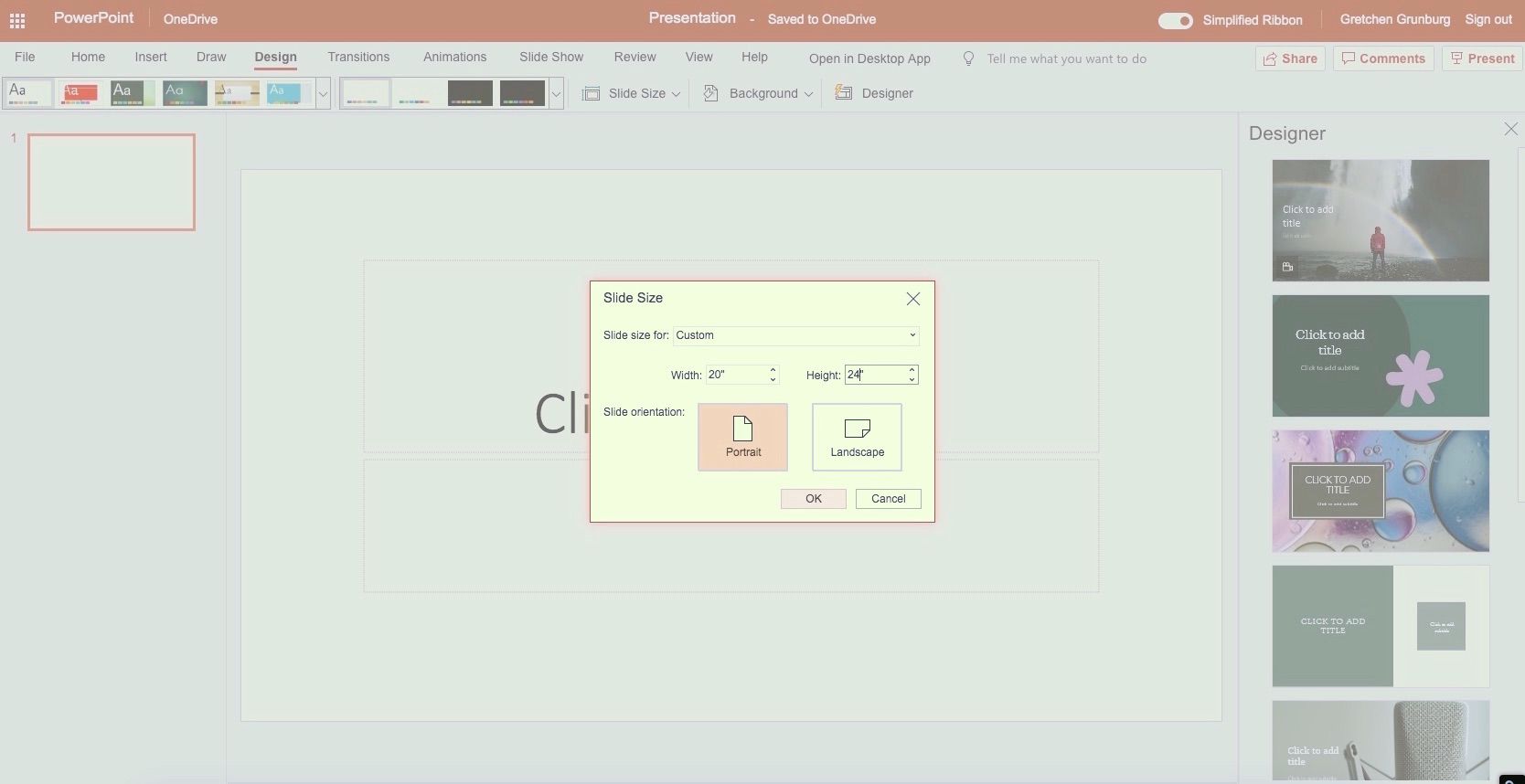Screen dimensions: 1525x784
Task: Close the Slide Size dialog
Action: tap(912, 299)
